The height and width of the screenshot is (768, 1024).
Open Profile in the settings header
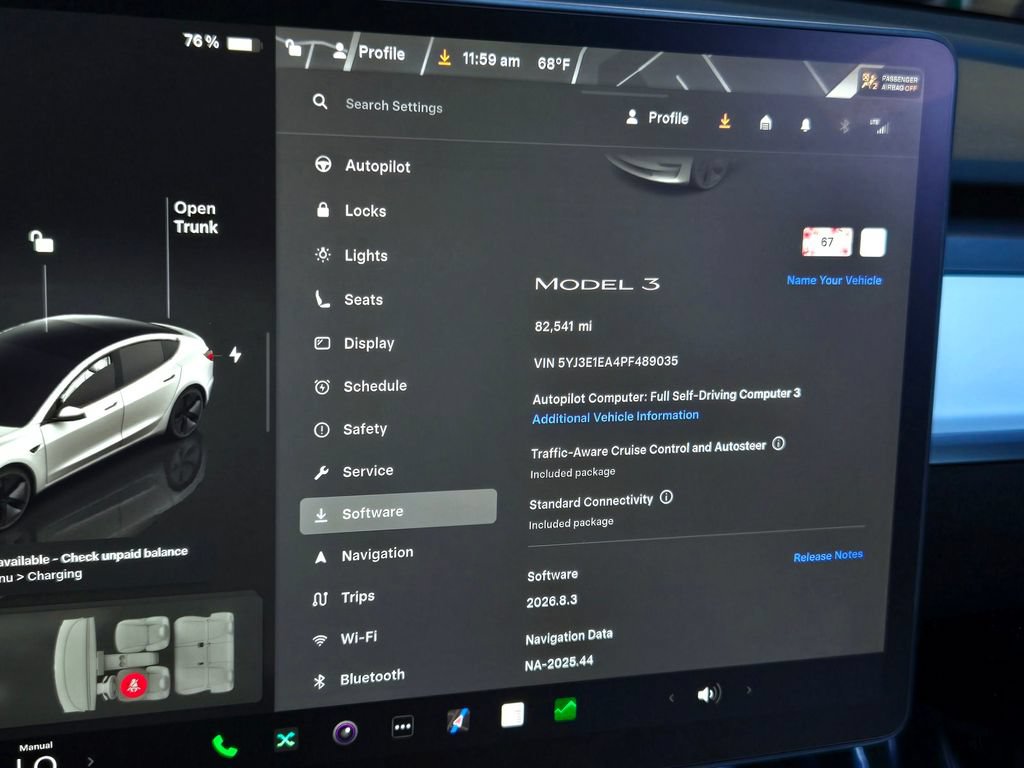pos(657,118)
